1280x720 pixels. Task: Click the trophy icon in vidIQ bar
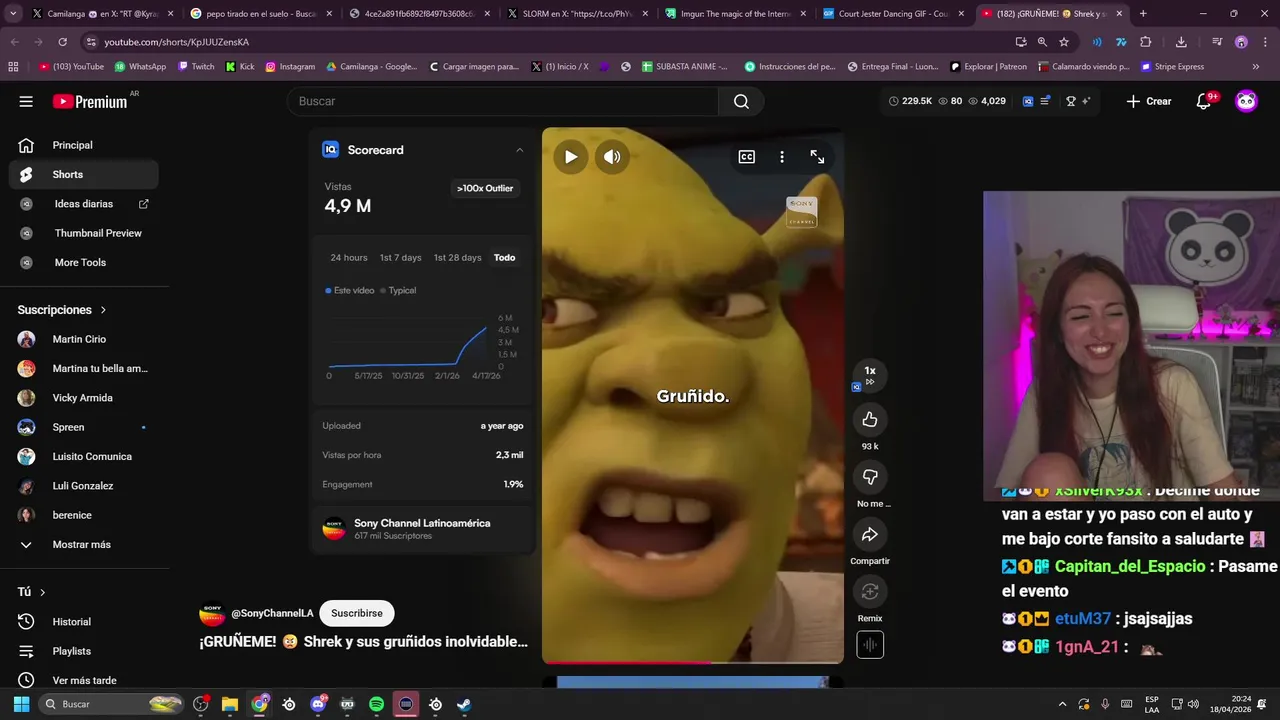(x=1070, y=101)
